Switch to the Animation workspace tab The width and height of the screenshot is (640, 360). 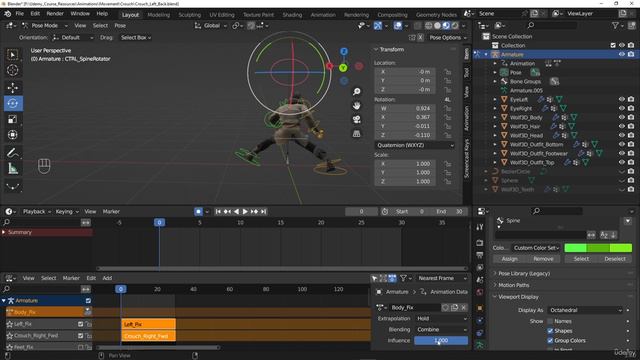pos(323,15)
